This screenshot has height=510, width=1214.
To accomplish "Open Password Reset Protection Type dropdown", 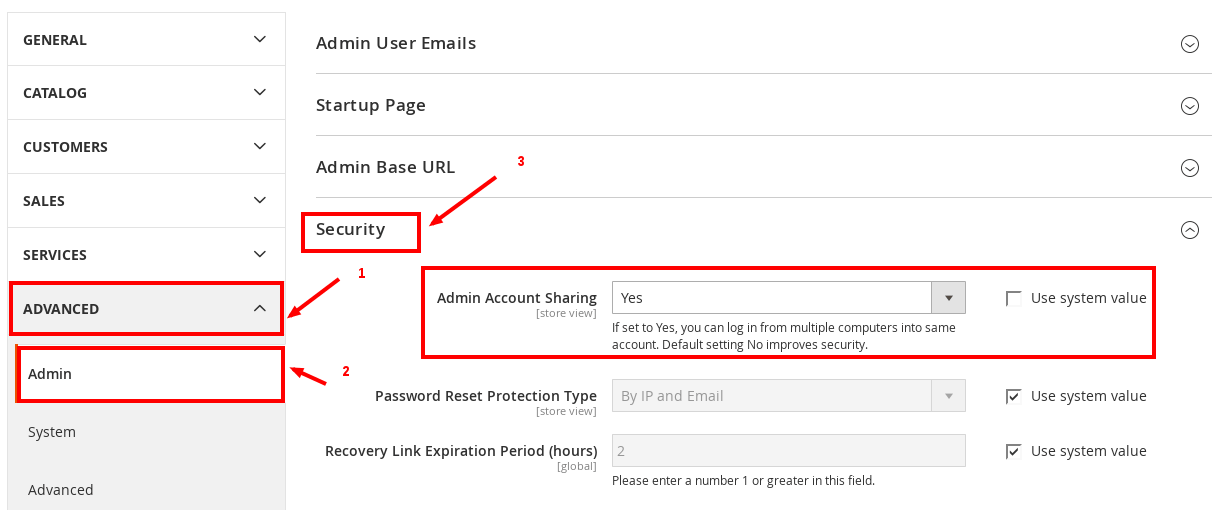I will 789,396.
